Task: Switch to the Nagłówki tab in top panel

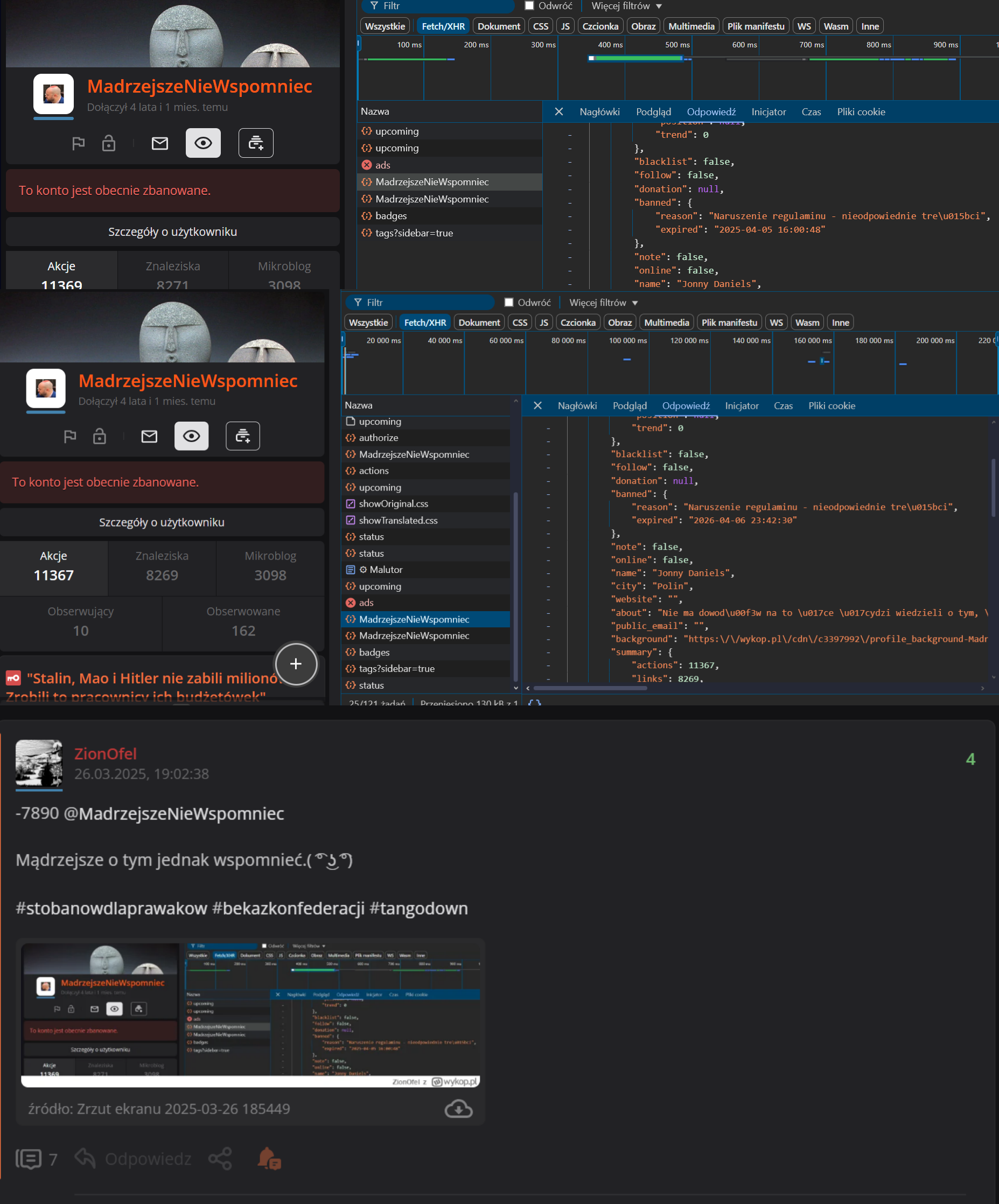Action: pyautogui.click(x=599, y=112)
